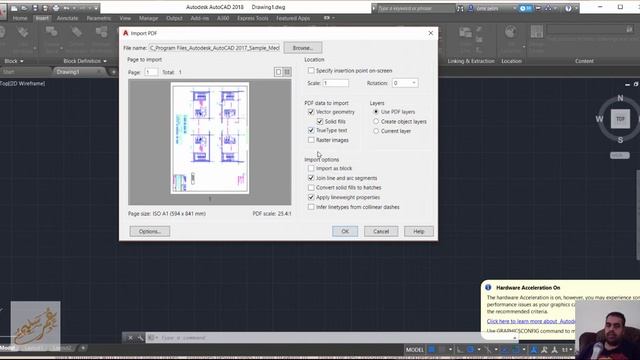Screen dimensions: 640x360
Task: Uncheck Apply lineweight properties checkbox
Action: click(311, 197)
